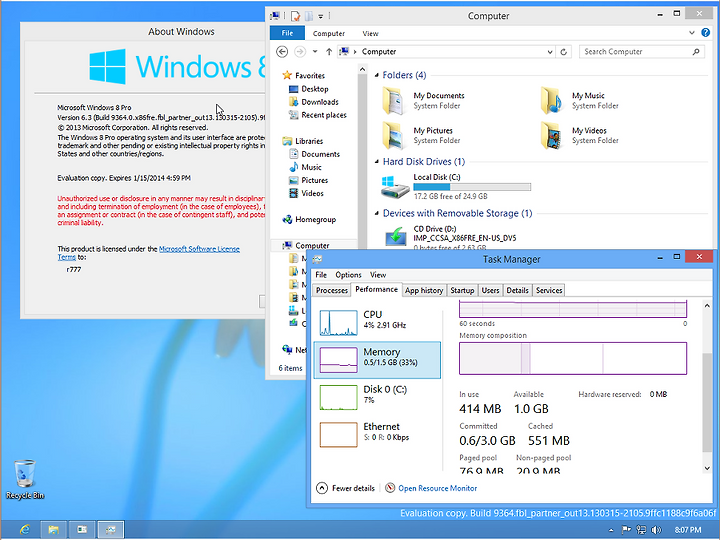This screenshot has height=540, width=720.
Task: Select Desktop under Favorites
Action: click(309, 89)
